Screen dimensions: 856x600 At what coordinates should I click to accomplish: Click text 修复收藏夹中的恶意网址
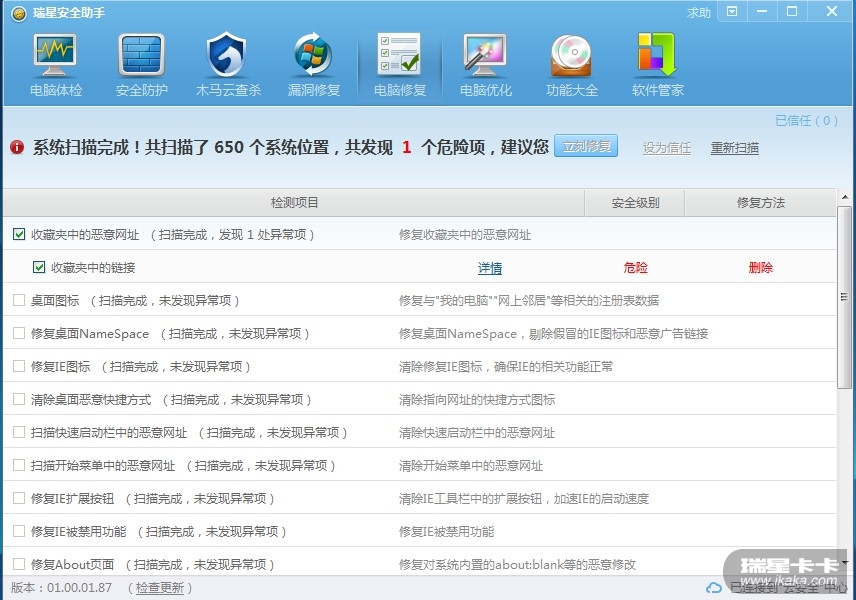pyautogui.click(x=465, y=235)
